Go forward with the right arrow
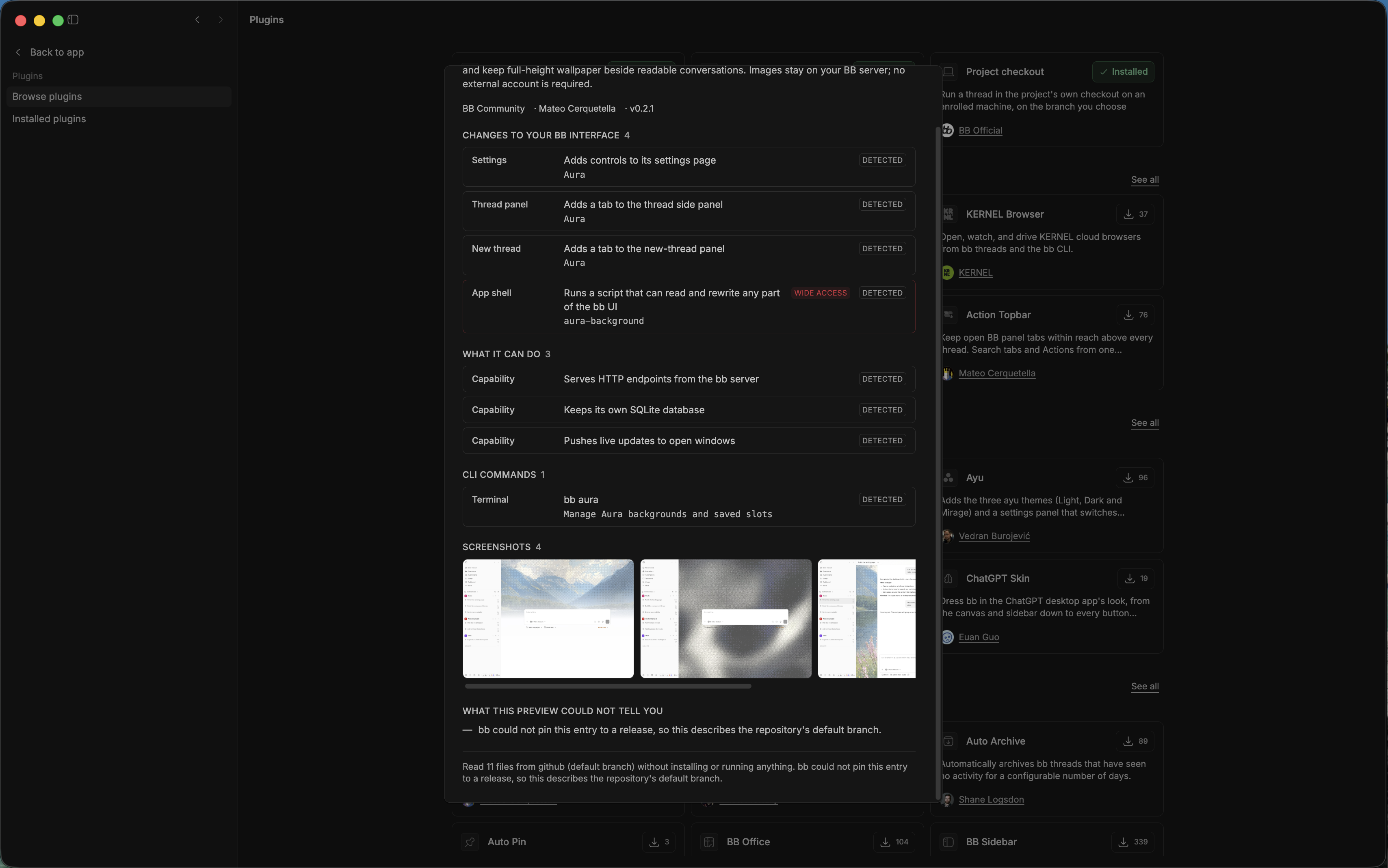 click(x=221, y=19)
